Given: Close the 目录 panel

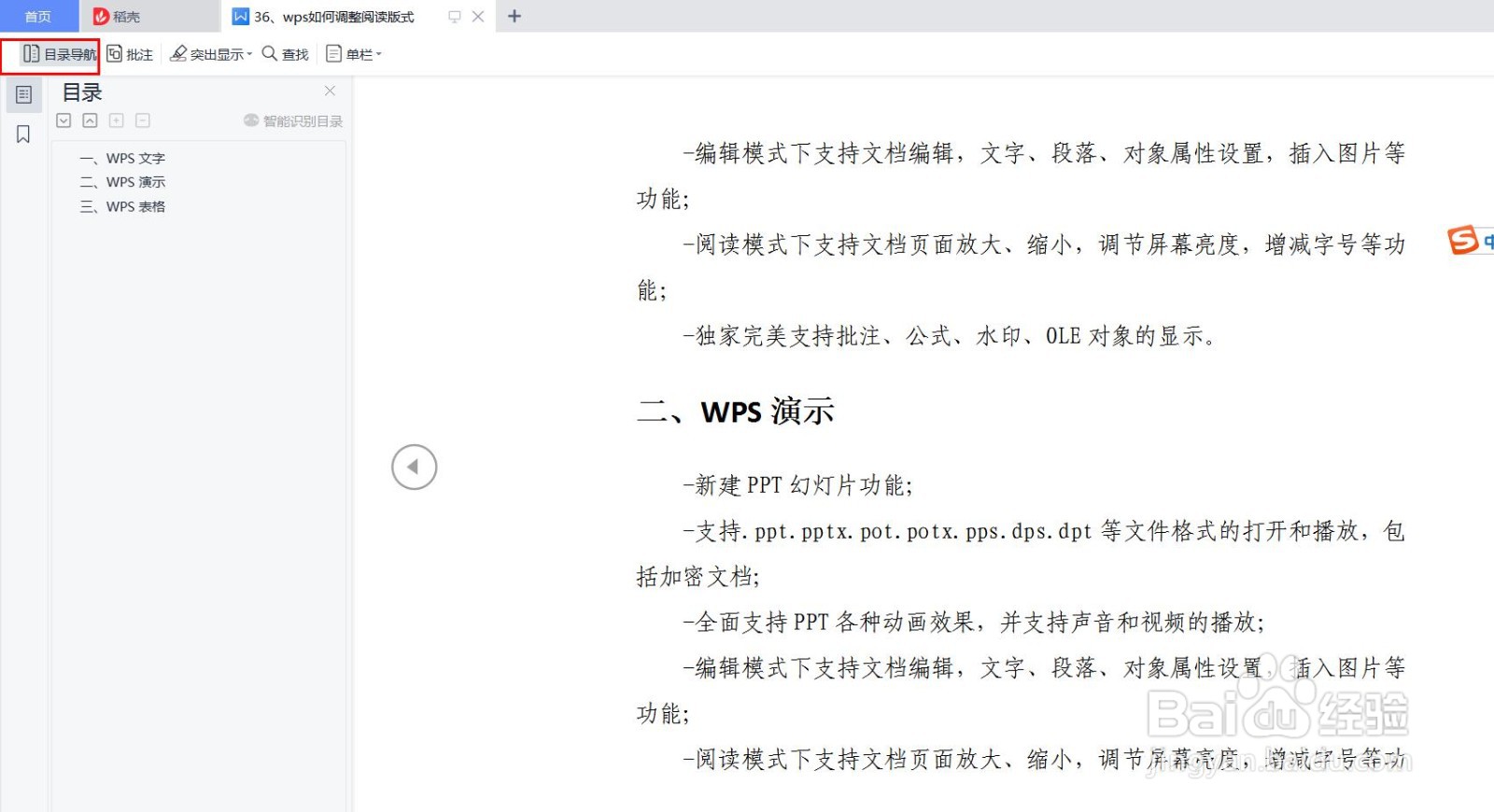Looking at the screenshot, I should [330, 91].
